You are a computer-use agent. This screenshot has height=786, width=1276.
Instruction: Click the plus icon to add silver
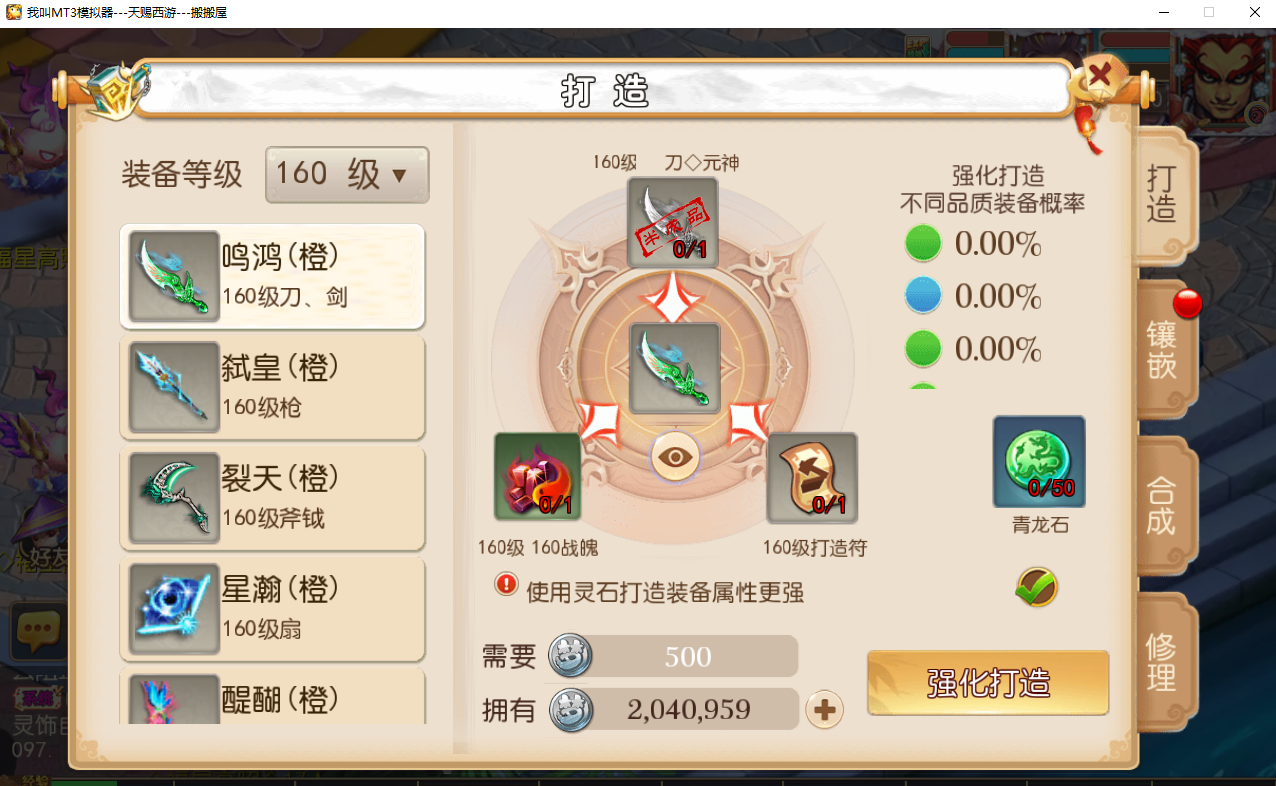point(824,710)
